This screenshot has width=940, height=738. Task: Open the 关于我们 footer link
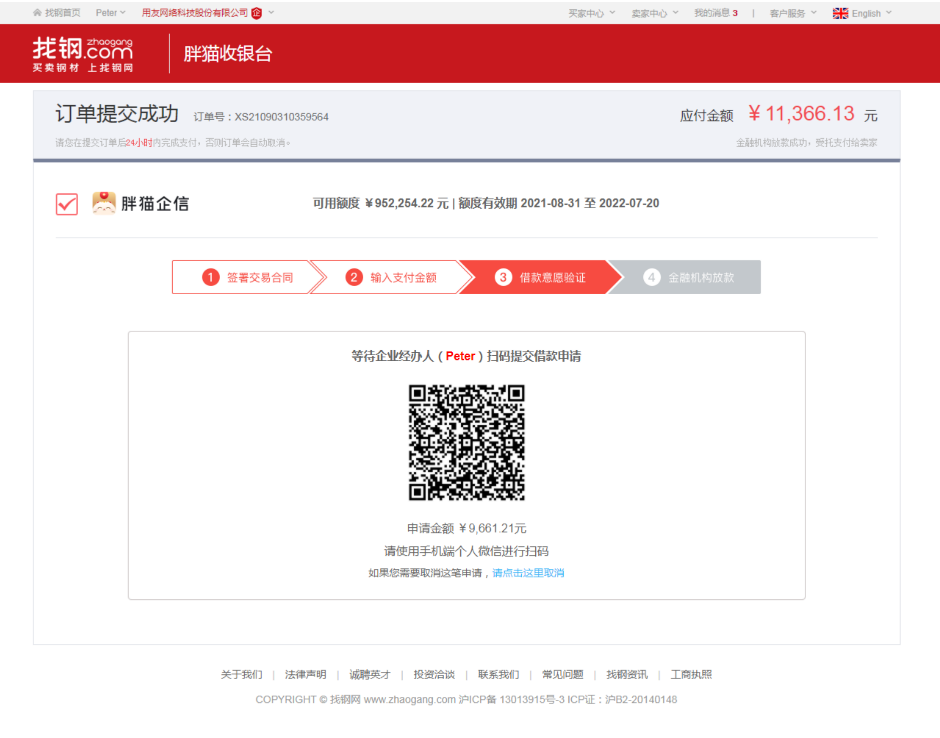tap(242, 674)
